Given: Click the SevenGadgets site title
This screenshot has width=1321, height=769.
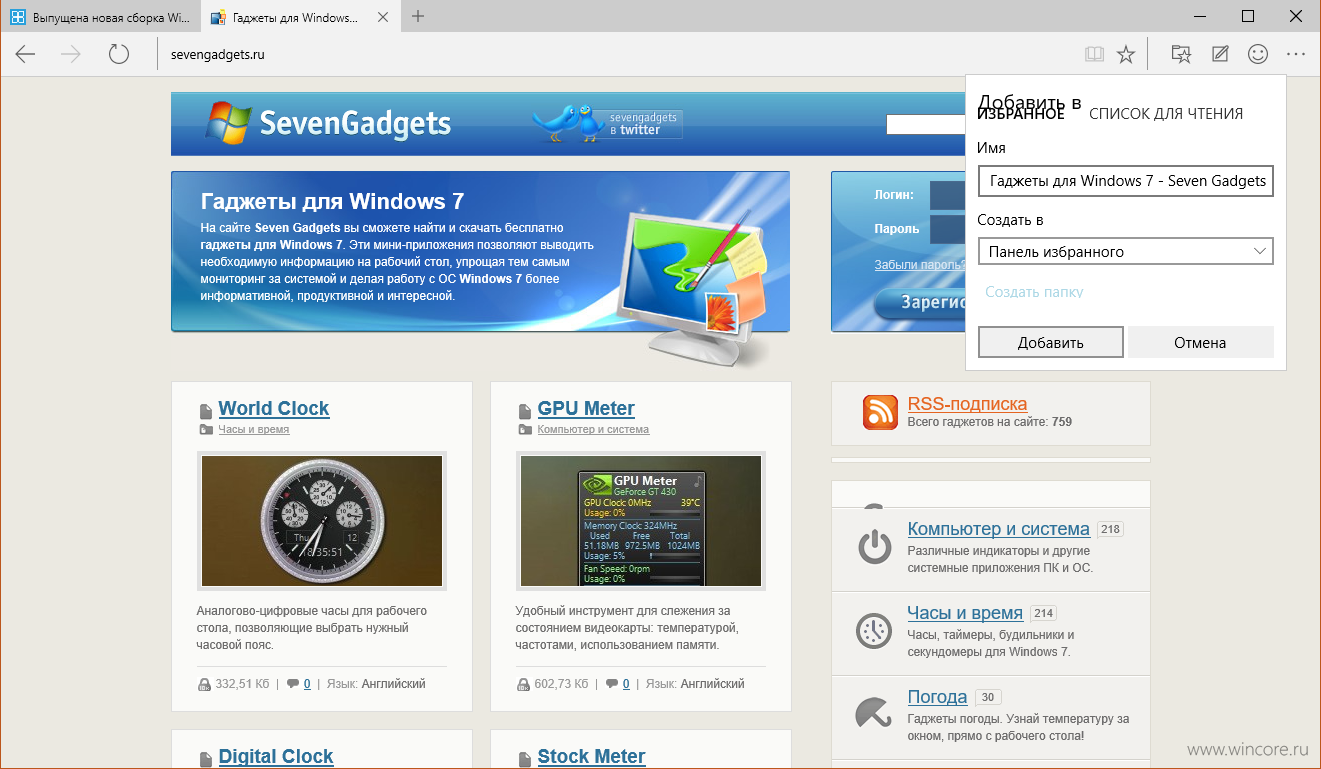Looking at the screenshot, I should point(355,123).
